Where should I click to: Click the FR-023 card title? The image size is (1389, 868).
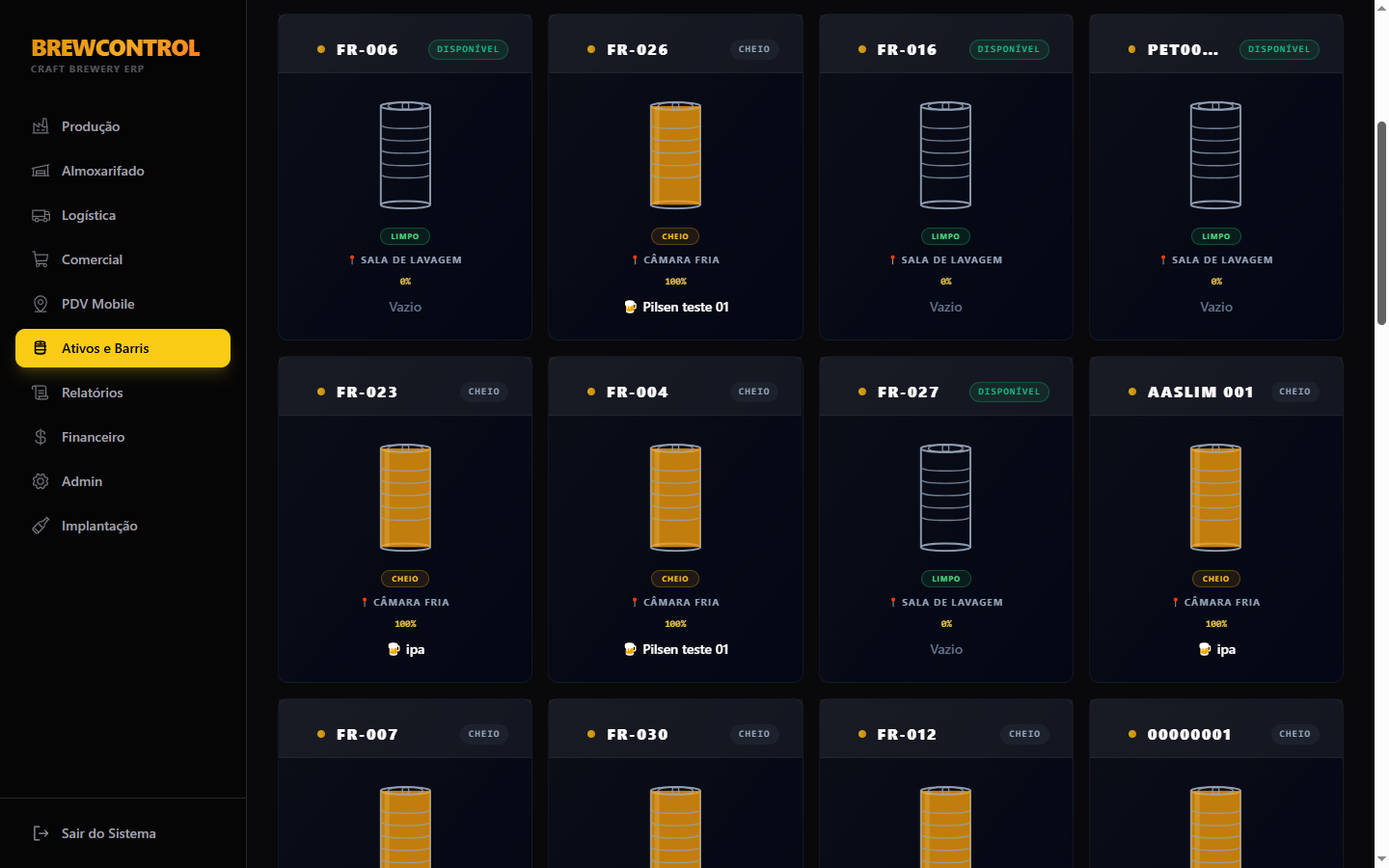pyautogui.click(x=368, y=392)
